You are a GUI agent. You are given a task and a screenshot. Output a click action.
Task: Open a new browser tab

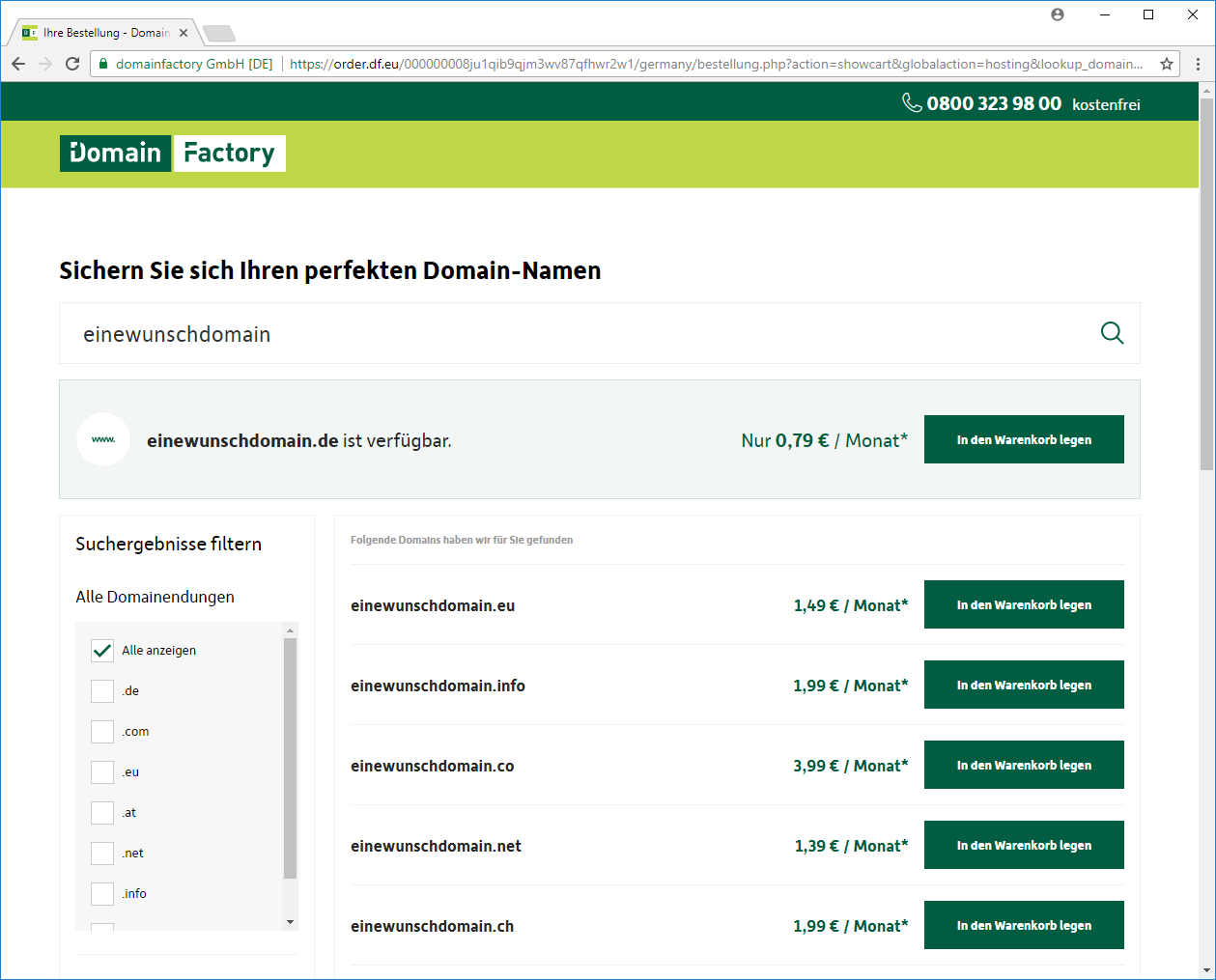pyautogui.click(x=219, y=34)
